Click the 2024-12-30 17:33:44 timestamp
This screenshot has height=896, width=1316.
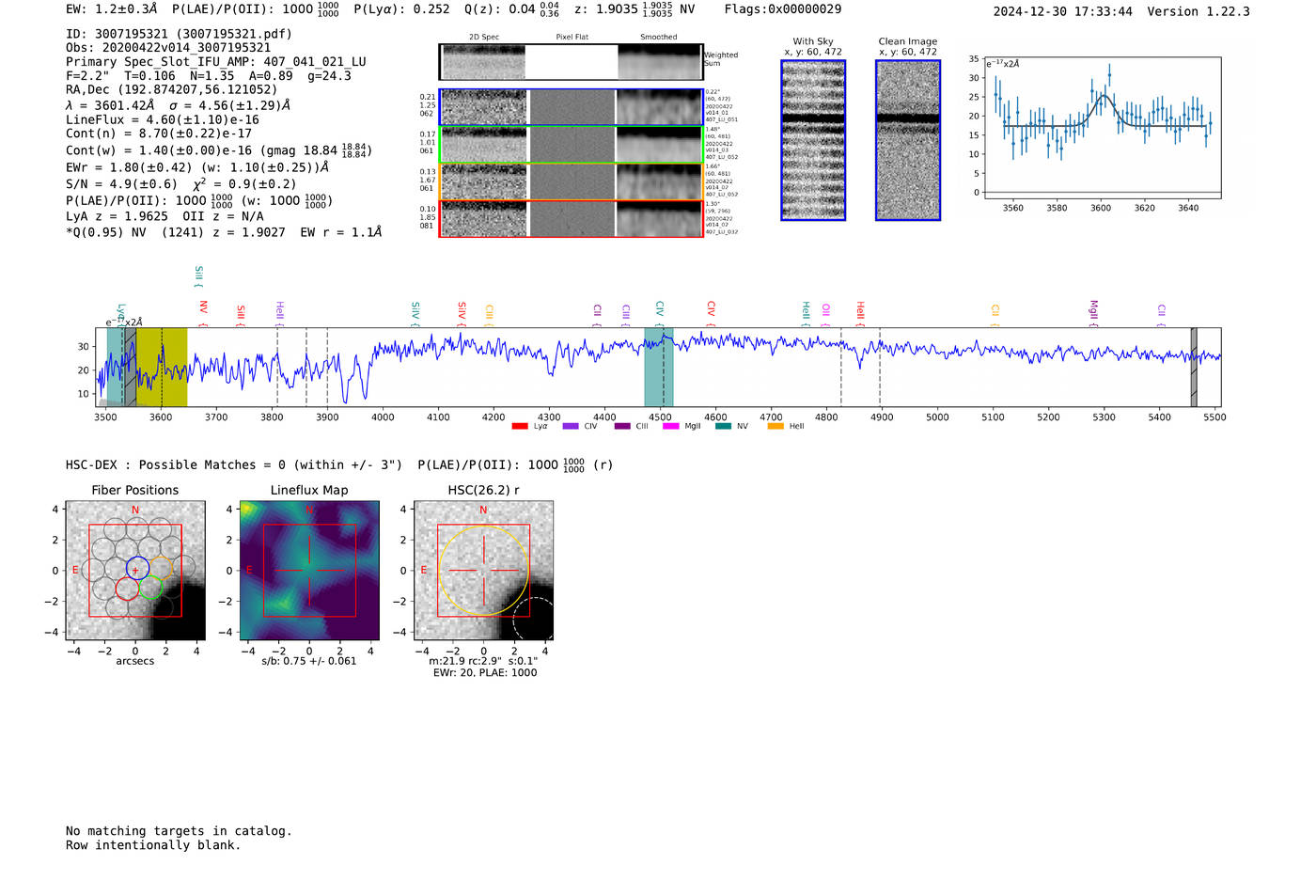(1063, 11)
